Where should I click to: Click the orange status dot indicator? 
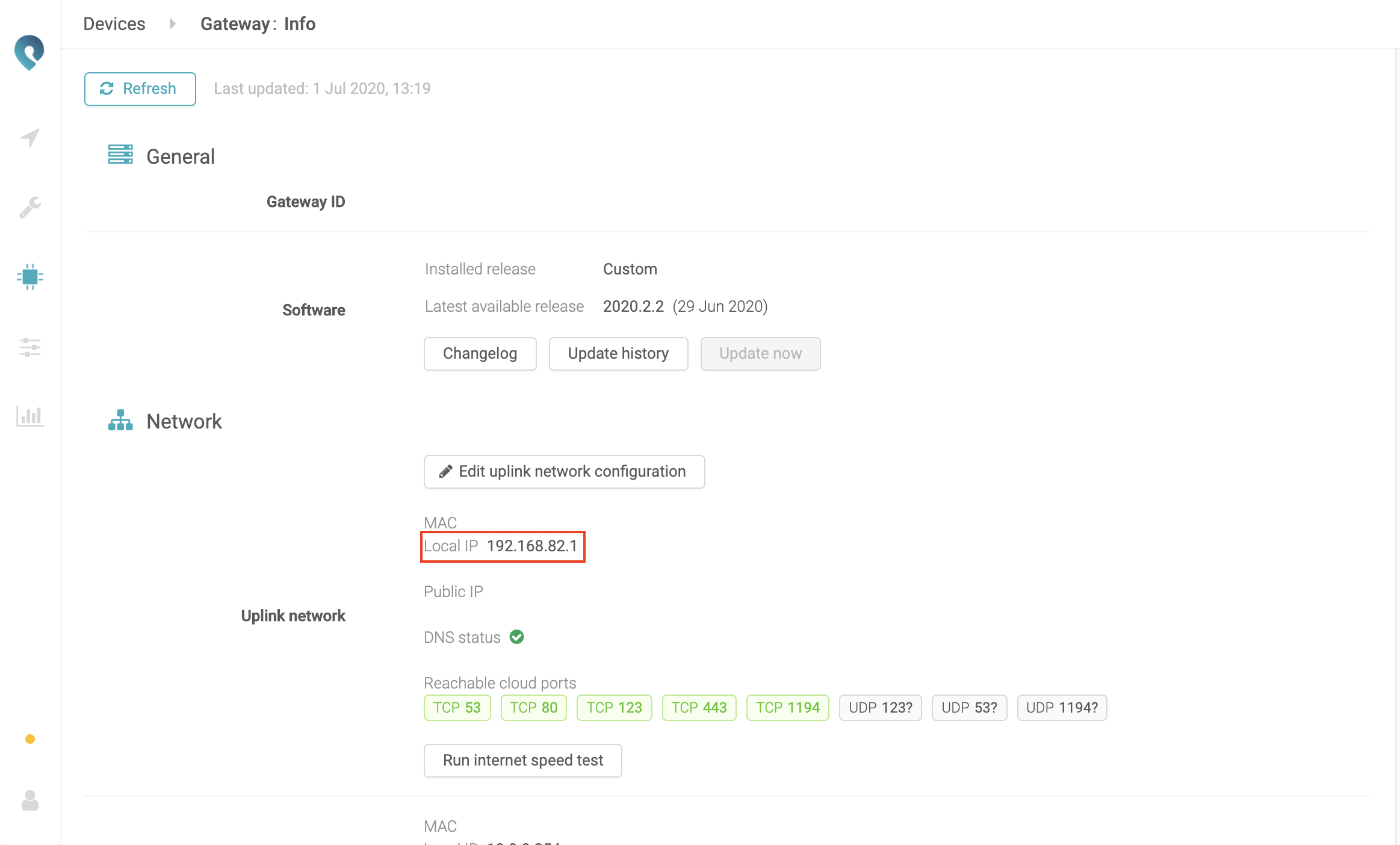[x=30, y=739]
